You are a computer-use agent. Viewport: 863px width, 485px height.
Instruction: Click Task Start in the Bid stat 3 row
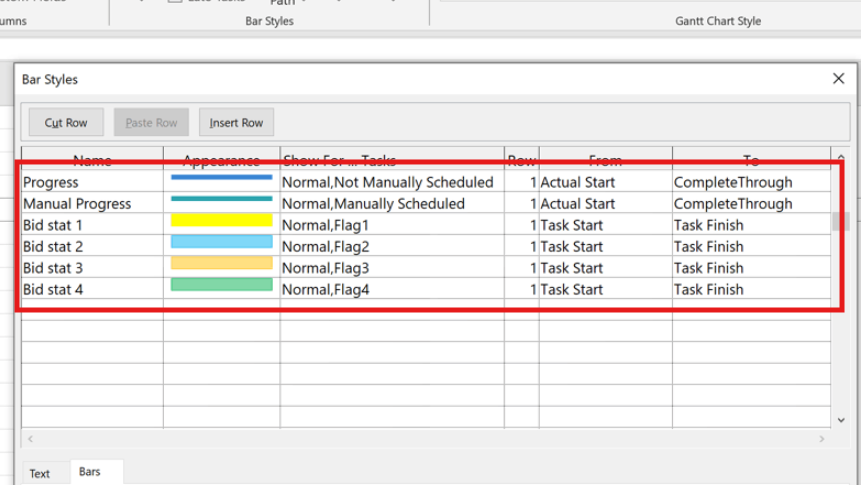point(605,268)
